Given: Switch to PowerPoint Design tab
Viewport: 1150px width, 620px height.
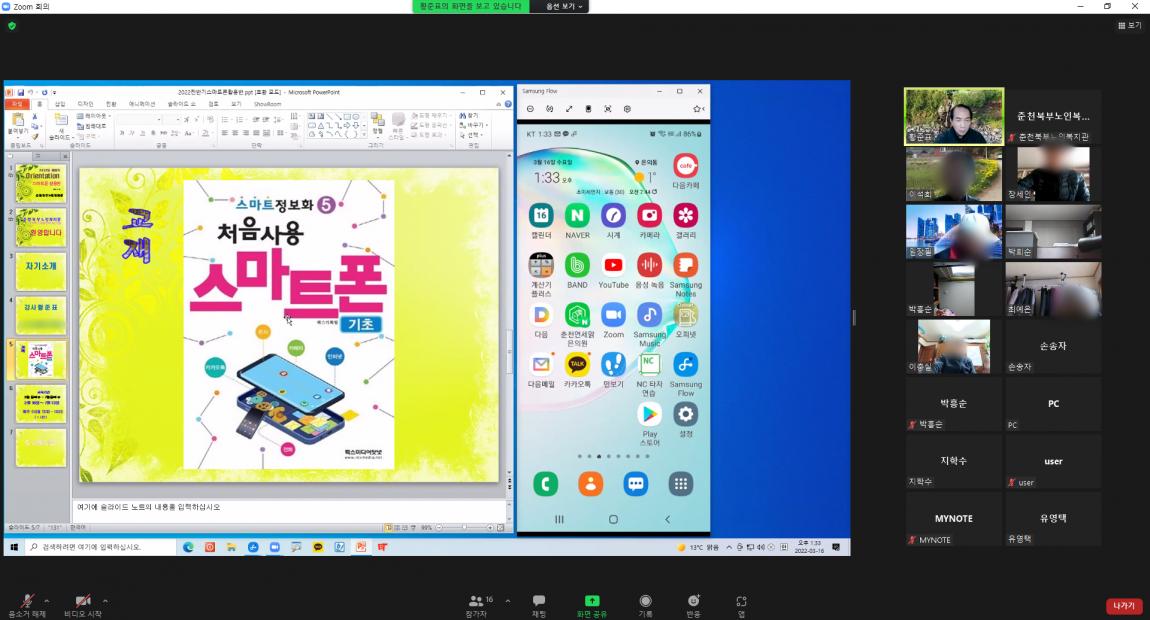Looking at the screenshot, I should pos(85,104).
